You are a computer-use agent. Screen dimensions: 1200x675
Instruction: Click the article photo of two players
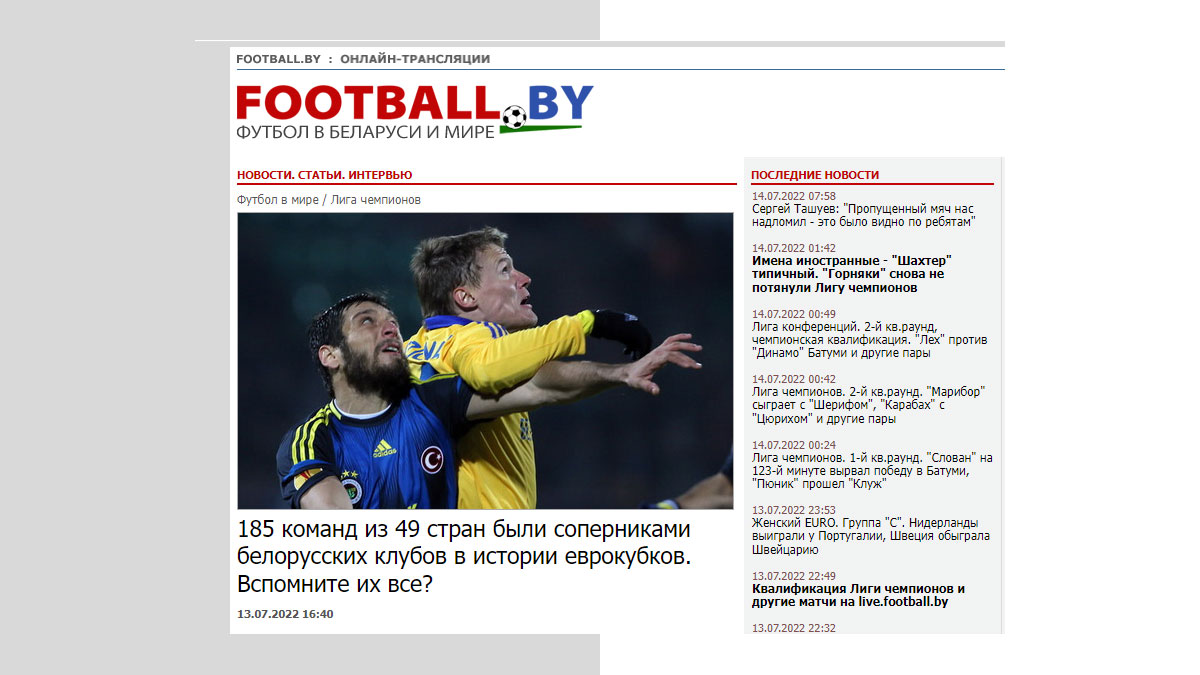(485, 360)
